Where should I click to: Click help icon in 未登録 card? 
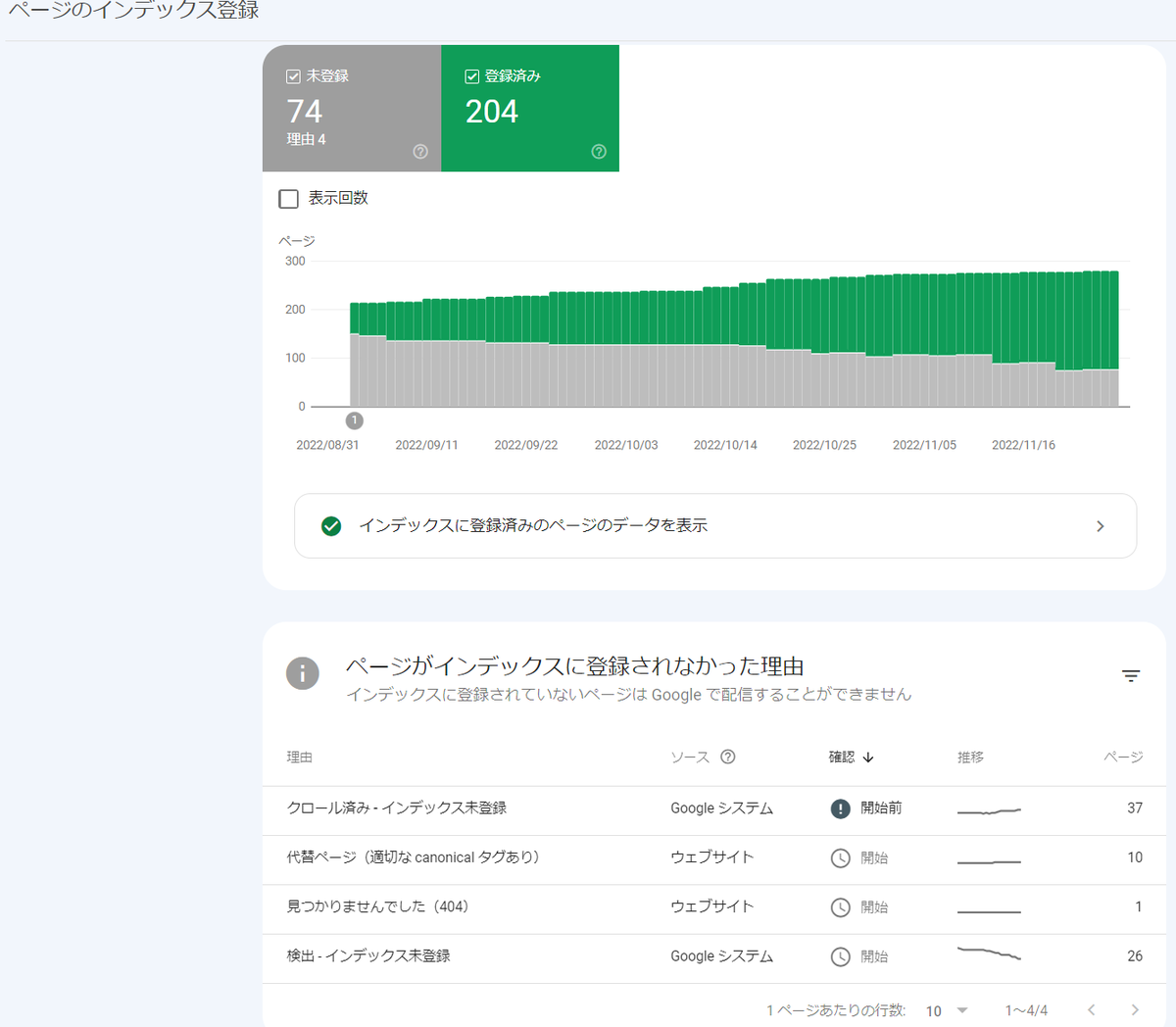(420, 152)
